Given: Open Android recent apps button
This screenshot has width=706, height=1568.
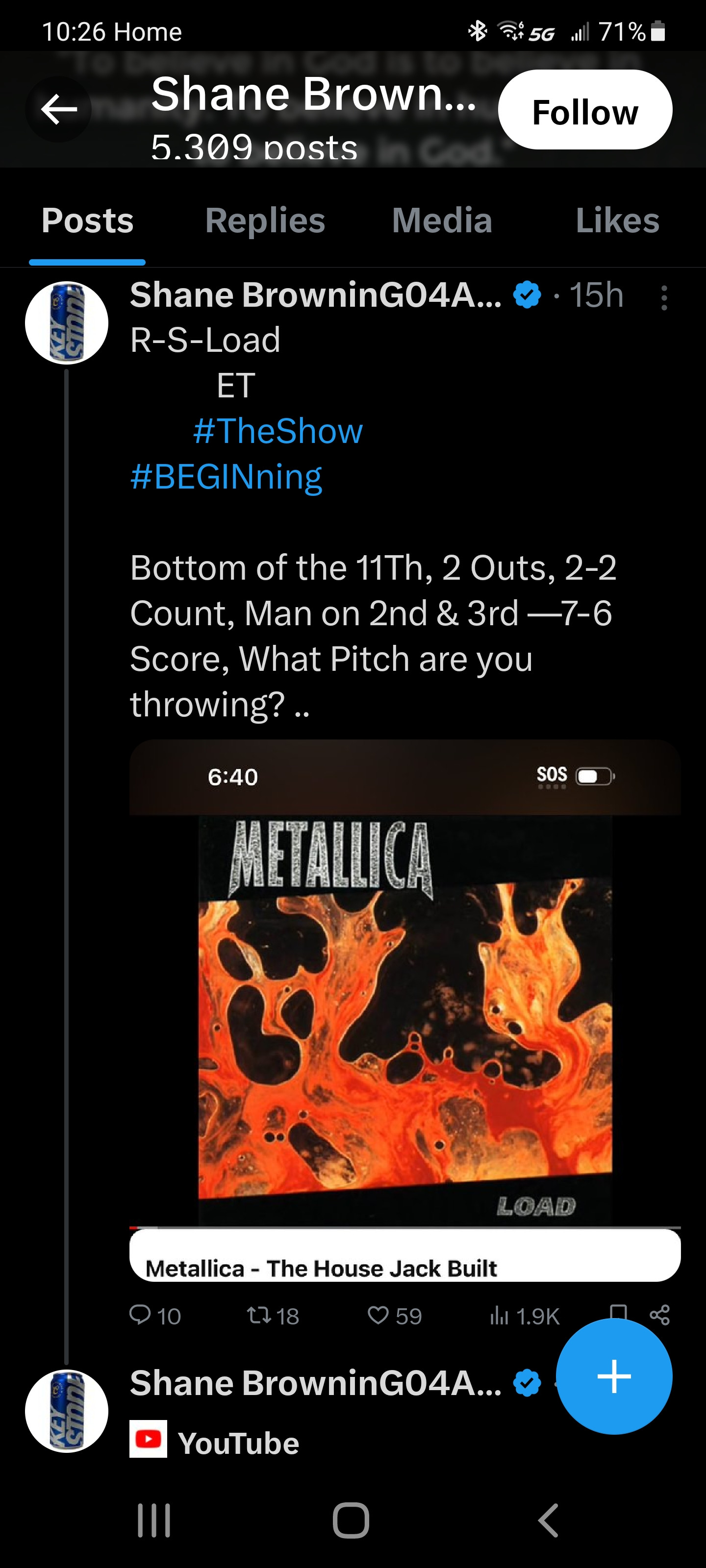Looking at the screenshot, I should 153,1520.
